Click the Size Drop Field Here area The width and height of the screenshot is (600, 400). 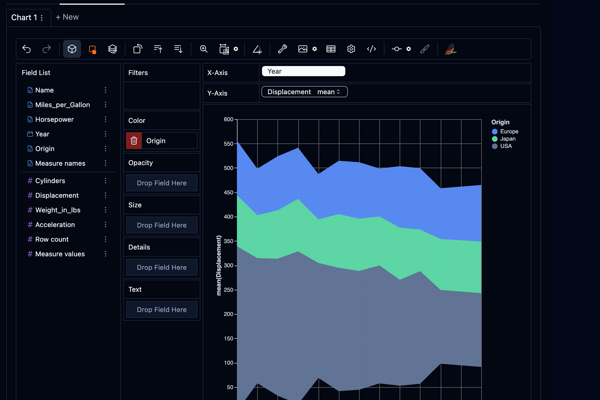162,225
